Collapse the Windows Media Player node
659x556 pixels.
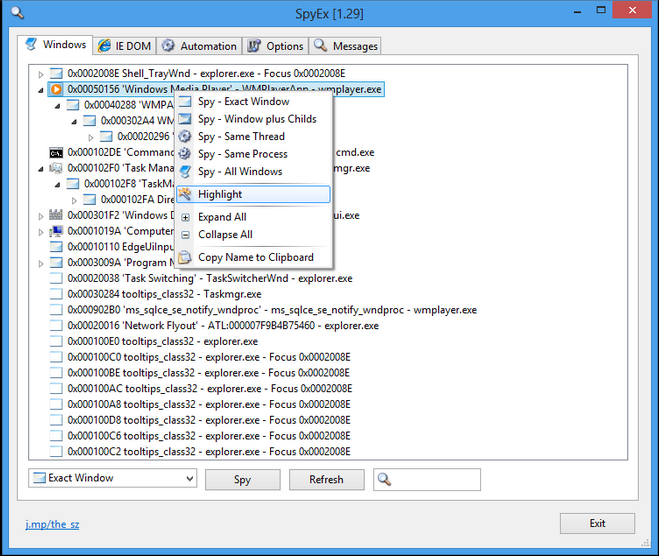tap(41, 90)
